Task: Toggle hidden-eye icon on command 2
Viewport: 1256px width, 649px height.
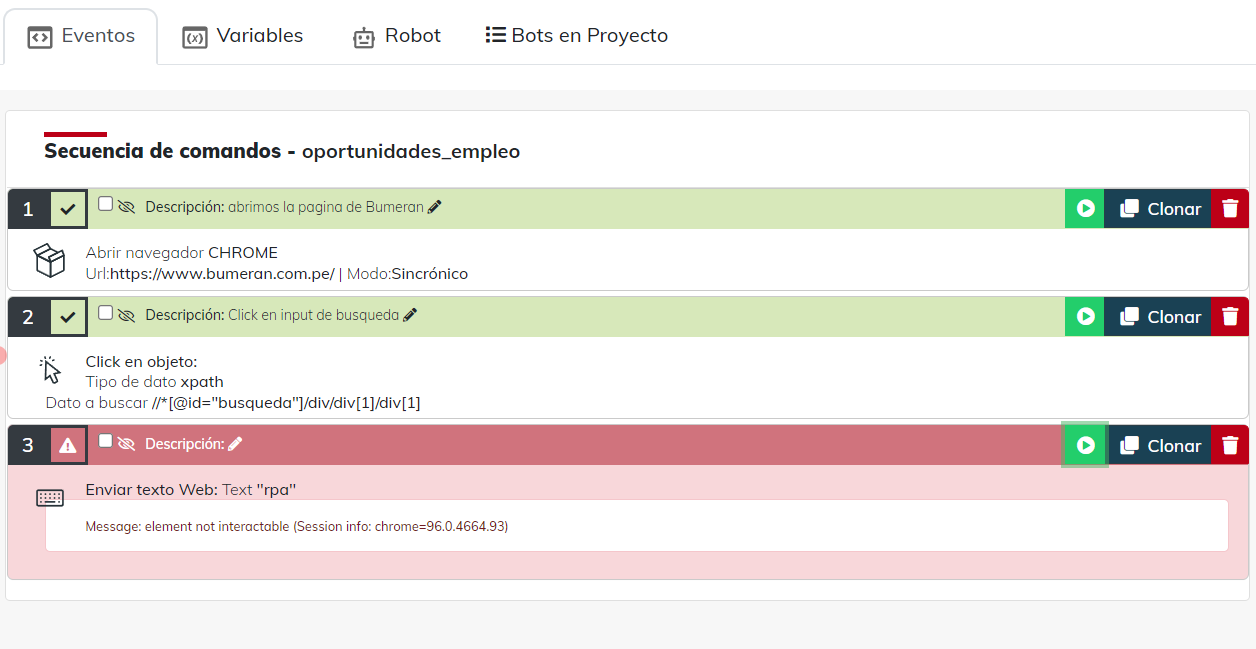Action: (x=126, y=315)
